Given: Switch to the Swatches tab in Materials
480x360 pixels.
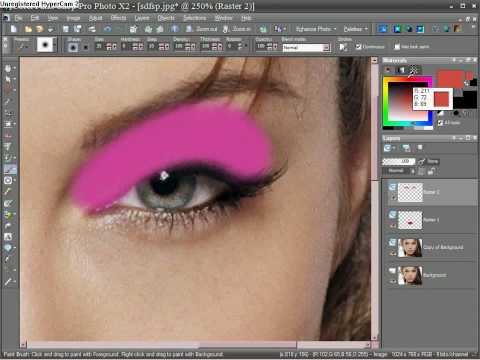Looking at the screenshot, I should 413,70.
